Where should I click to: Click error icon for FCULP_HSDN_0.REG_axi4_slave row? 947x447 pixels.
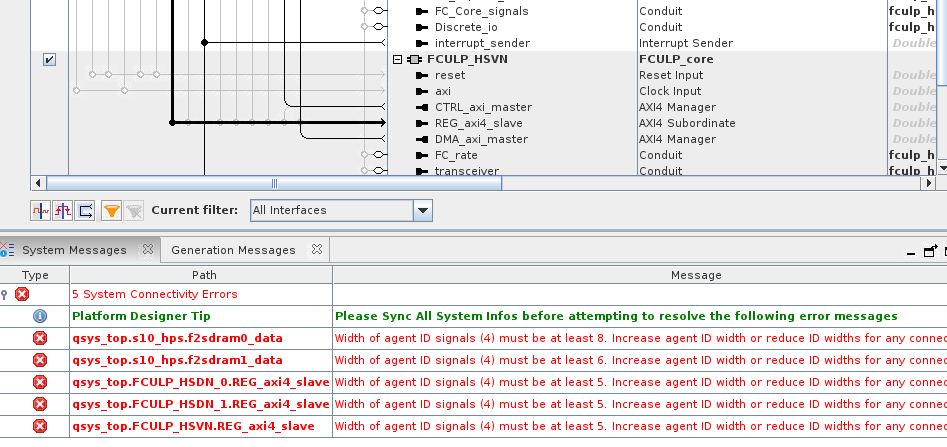pyautogui.click(x=40, y=382)
